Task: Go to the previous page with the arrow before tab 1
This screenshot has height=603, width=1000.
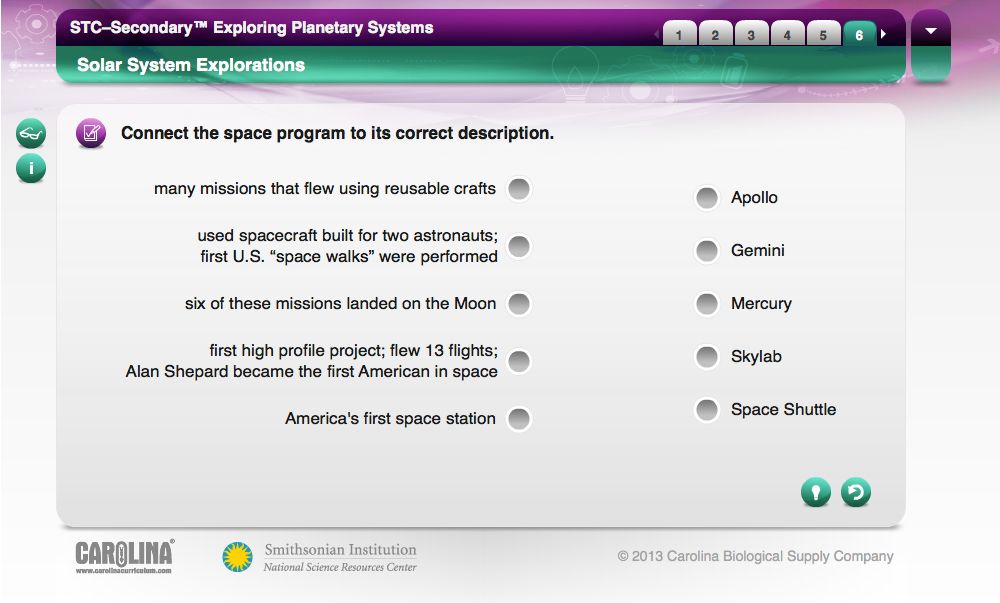Action: click(656, 34)
